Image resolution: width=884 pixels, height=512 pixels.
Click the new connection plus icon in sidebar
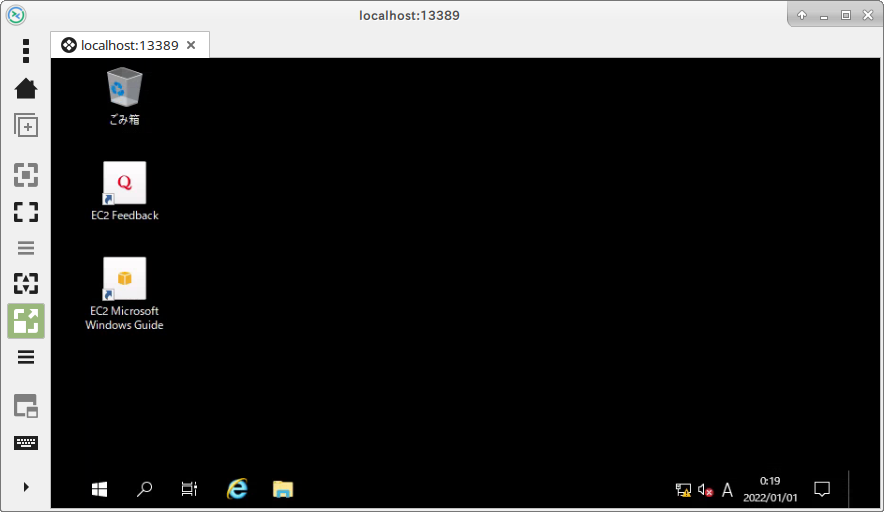click(26, 125)
